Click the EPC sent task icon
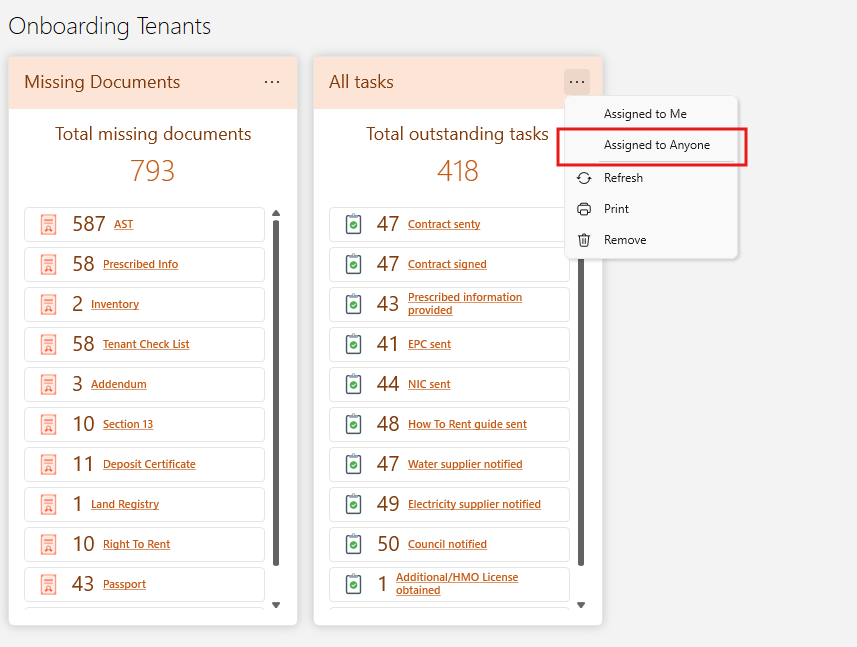Viewport: 857px width, 647px height. click(x=353, y=344)
